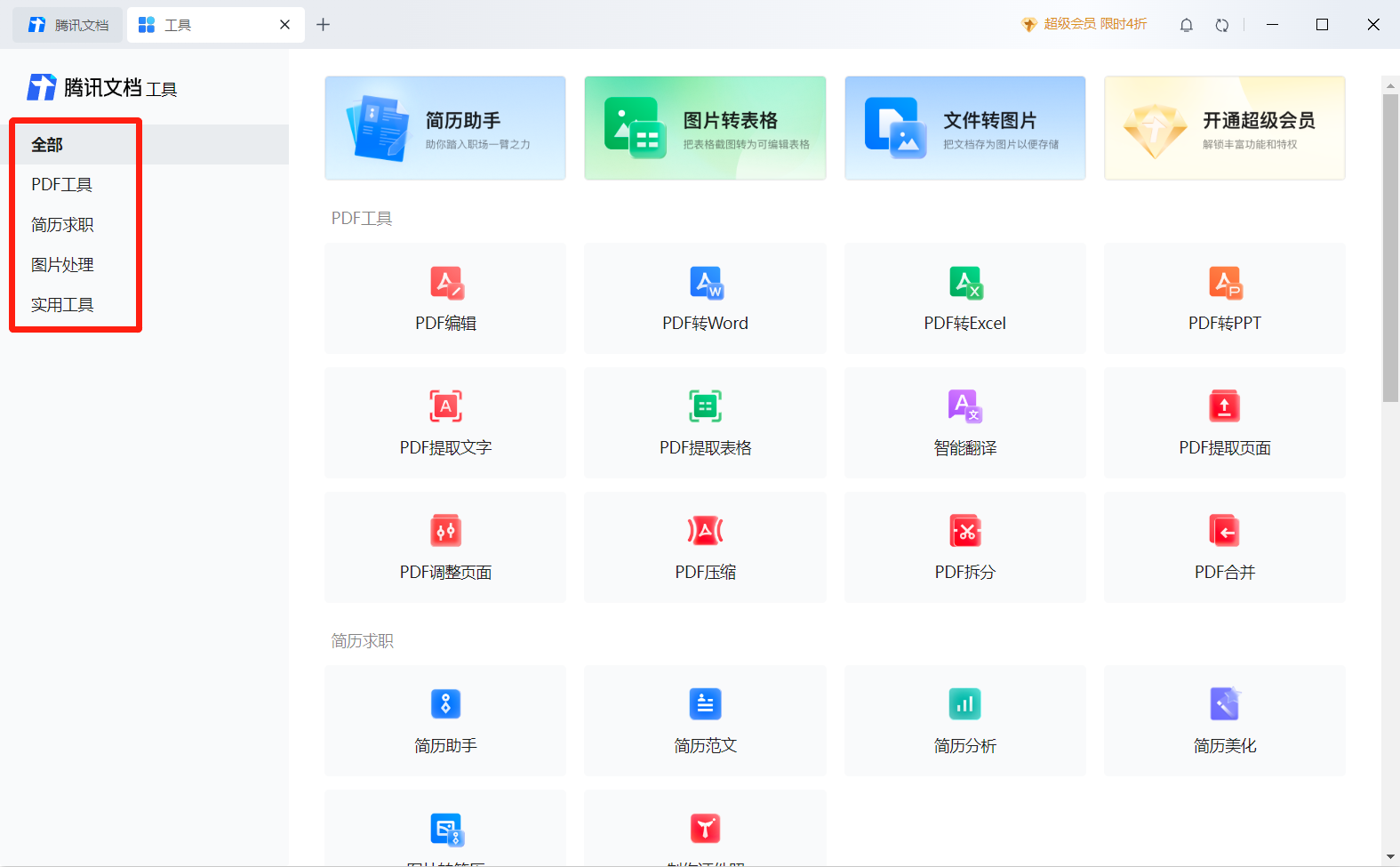Click the scrollbar up arrow
The height and width of the screenshot is (867, 1400).
(1391, 85)
